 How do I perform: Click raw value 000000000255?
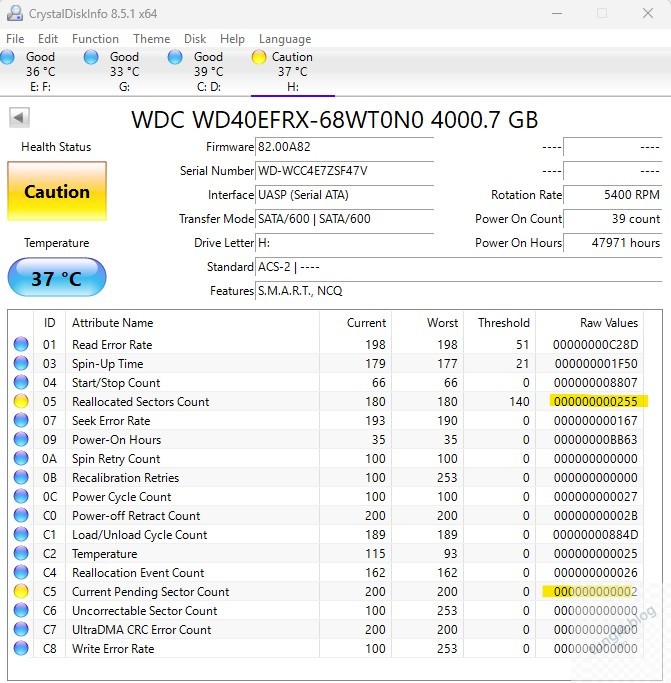(596, 402)
